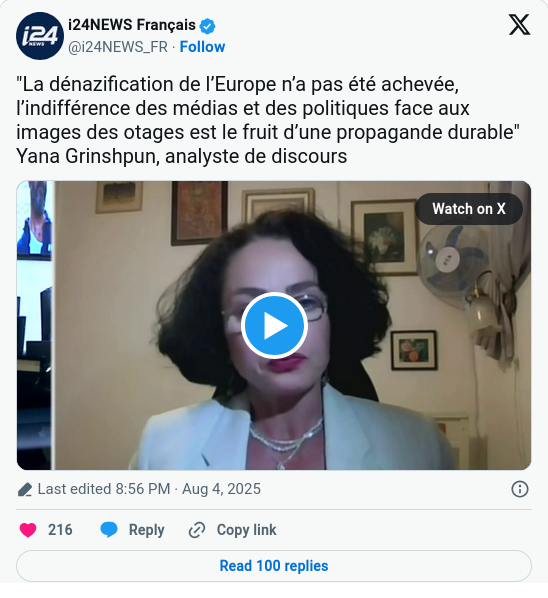Image resolution: width=548 pixels, height=598 pixels.
Task: Click the Copy link text
Action: [x=246, y=530]
